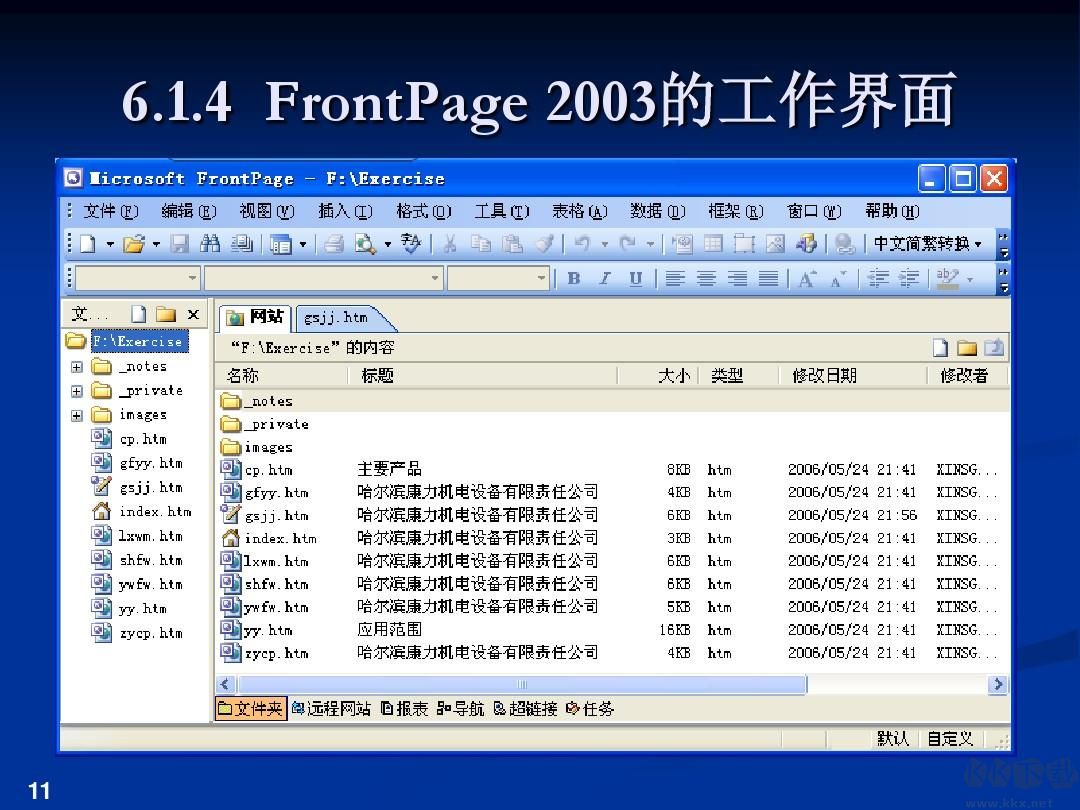Click the Save icon on the toolbar

tap(178, 243)
